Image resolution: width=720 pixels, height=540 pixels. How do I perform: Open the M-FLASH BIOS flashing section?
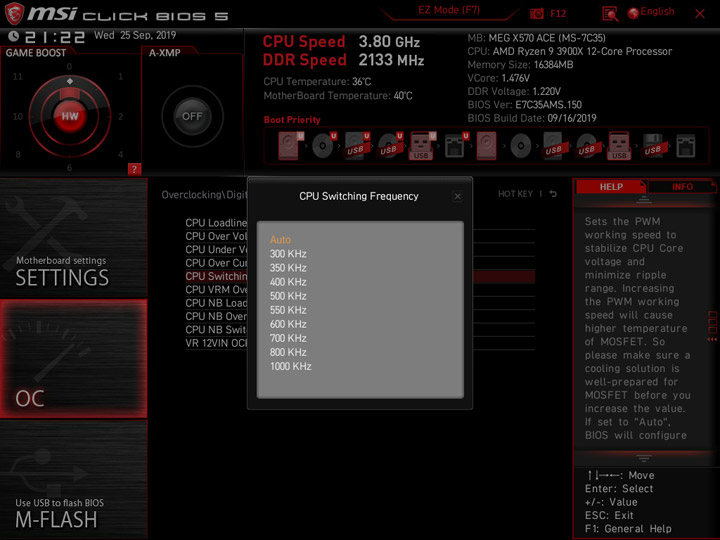point(73,479)
